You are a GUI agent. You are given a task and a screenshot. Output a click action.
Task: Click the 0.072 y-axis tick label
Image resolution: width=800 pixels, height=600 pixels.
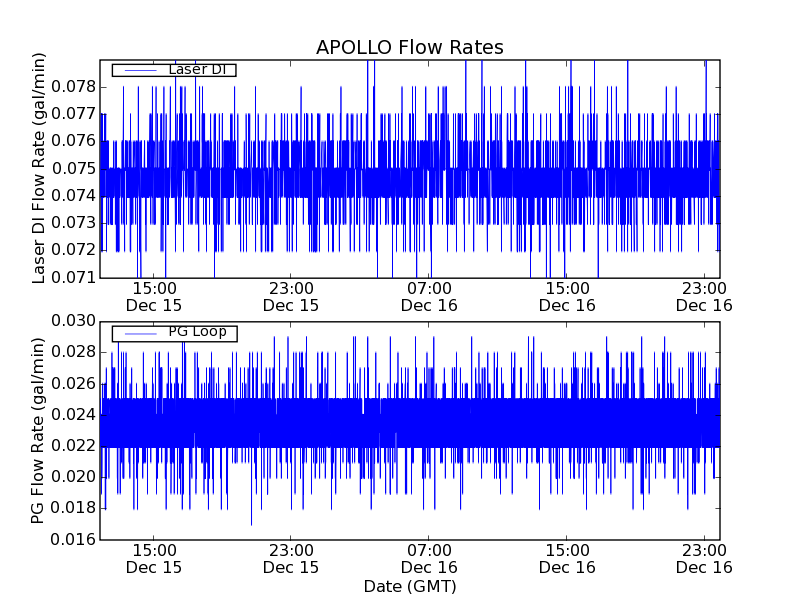[73, 250]
